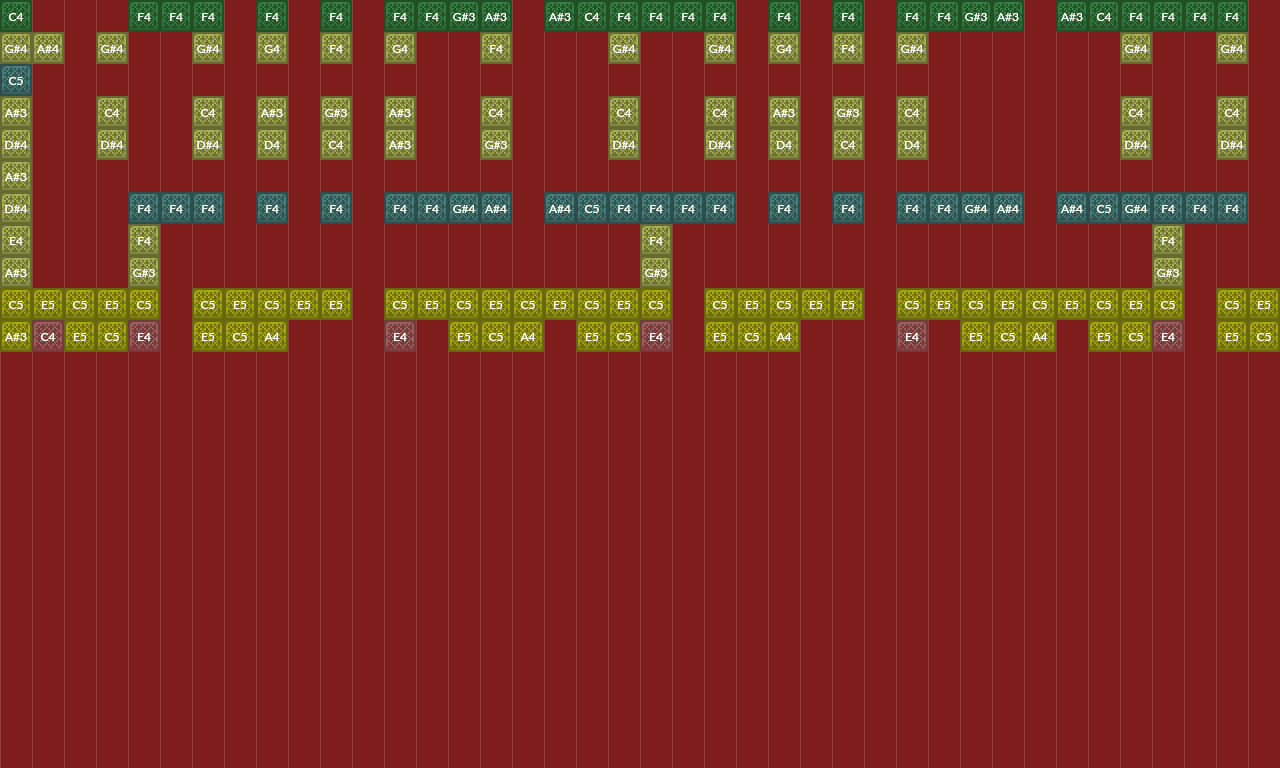Screen dimensions: 1280x768
Task: Select the first yellow A4 note in the bottom row
Action: (272, 336)
